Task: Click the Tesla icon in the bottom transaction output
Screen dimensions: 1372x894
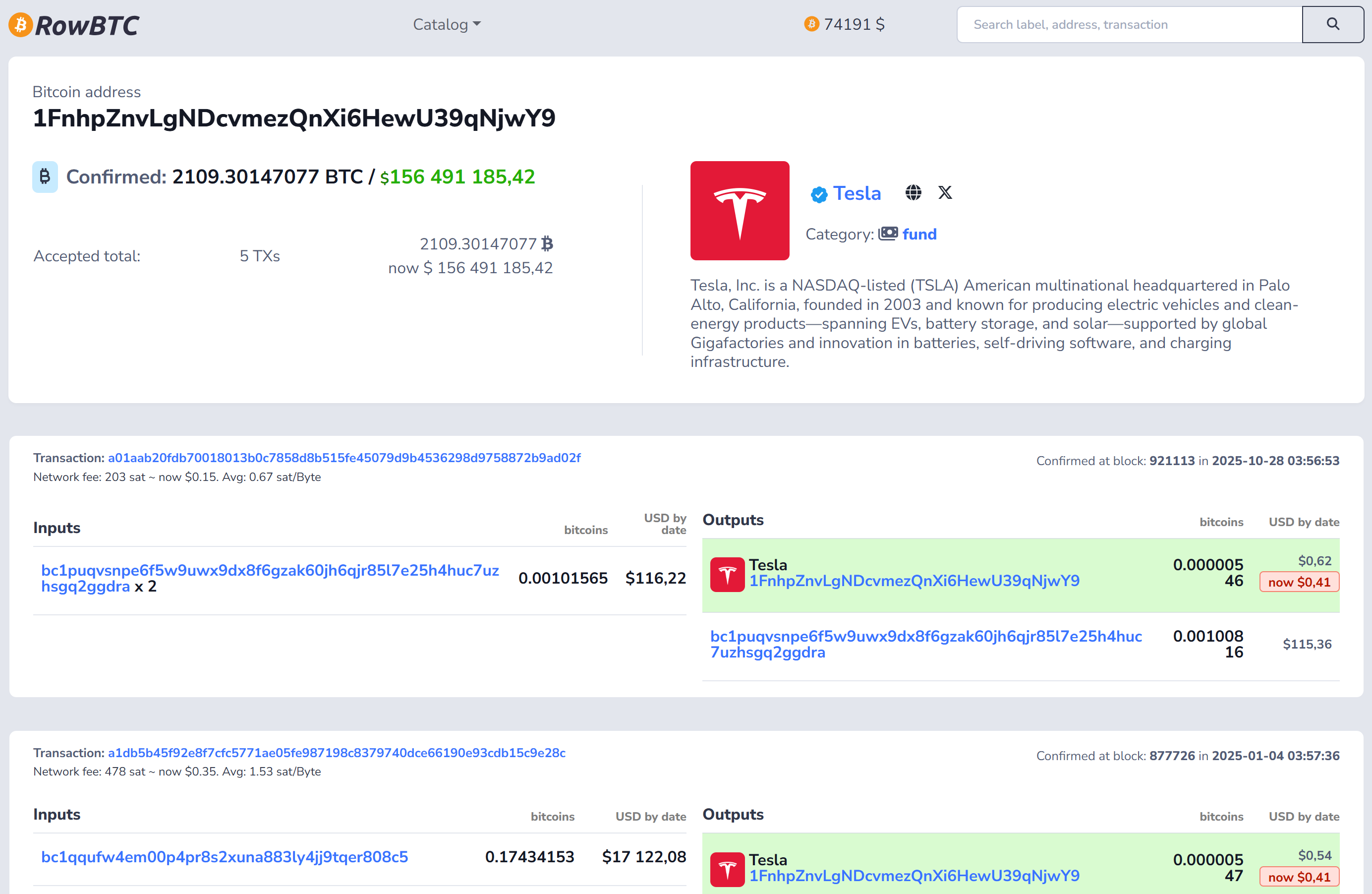Action: coord(727,869)
